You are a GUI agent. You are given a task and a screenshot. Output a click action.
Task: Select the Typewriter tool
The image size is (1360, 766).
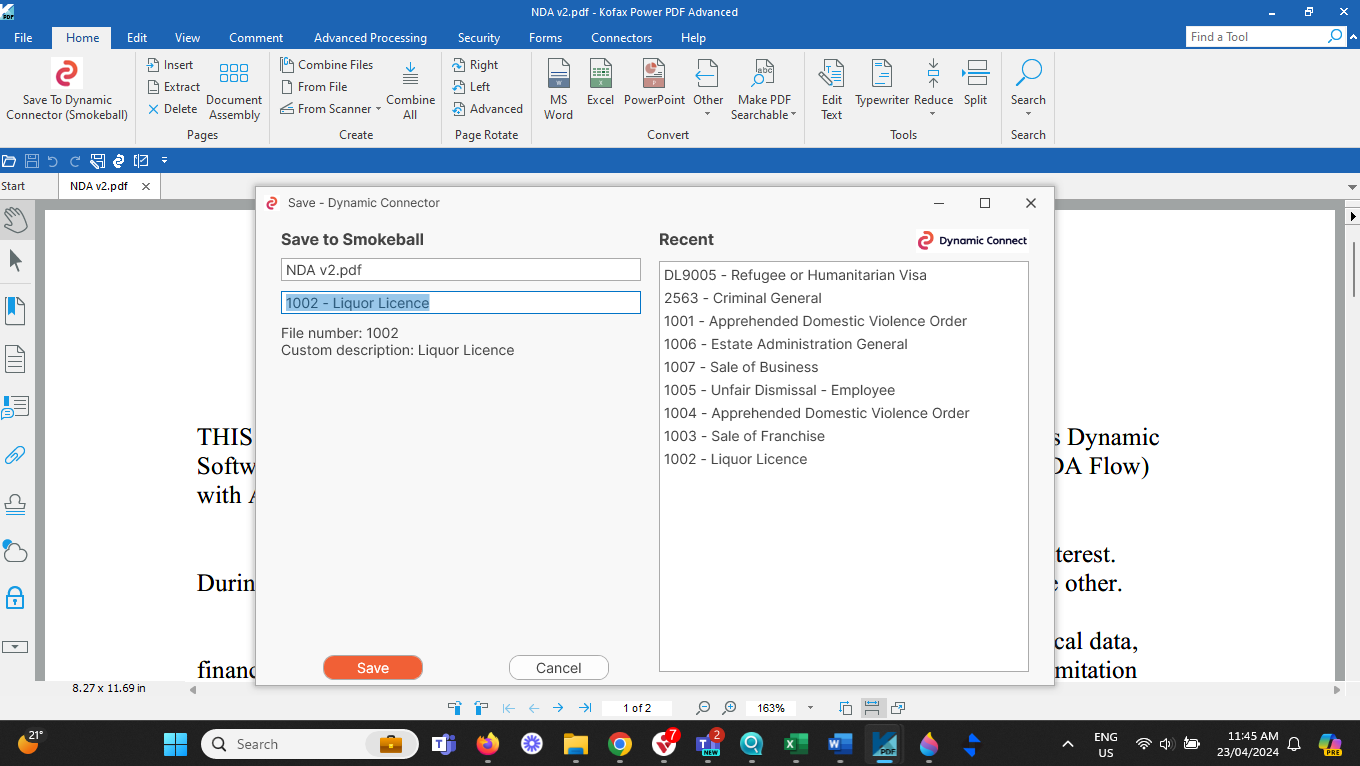tap(881, 75)
